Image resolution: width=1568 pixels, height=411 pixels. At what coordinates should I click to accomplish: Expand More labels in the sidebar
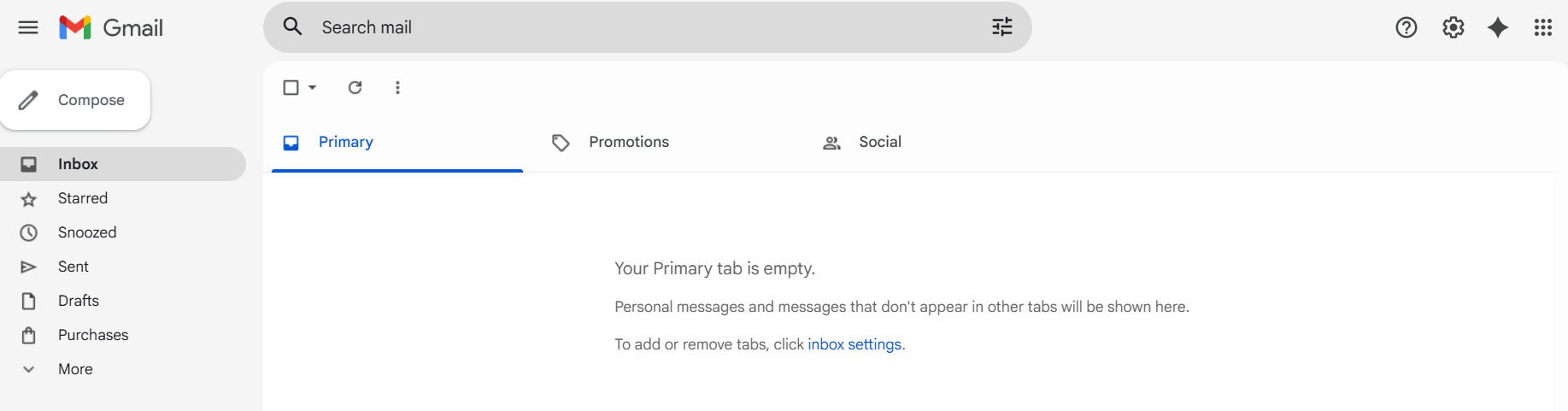point(75,369)
